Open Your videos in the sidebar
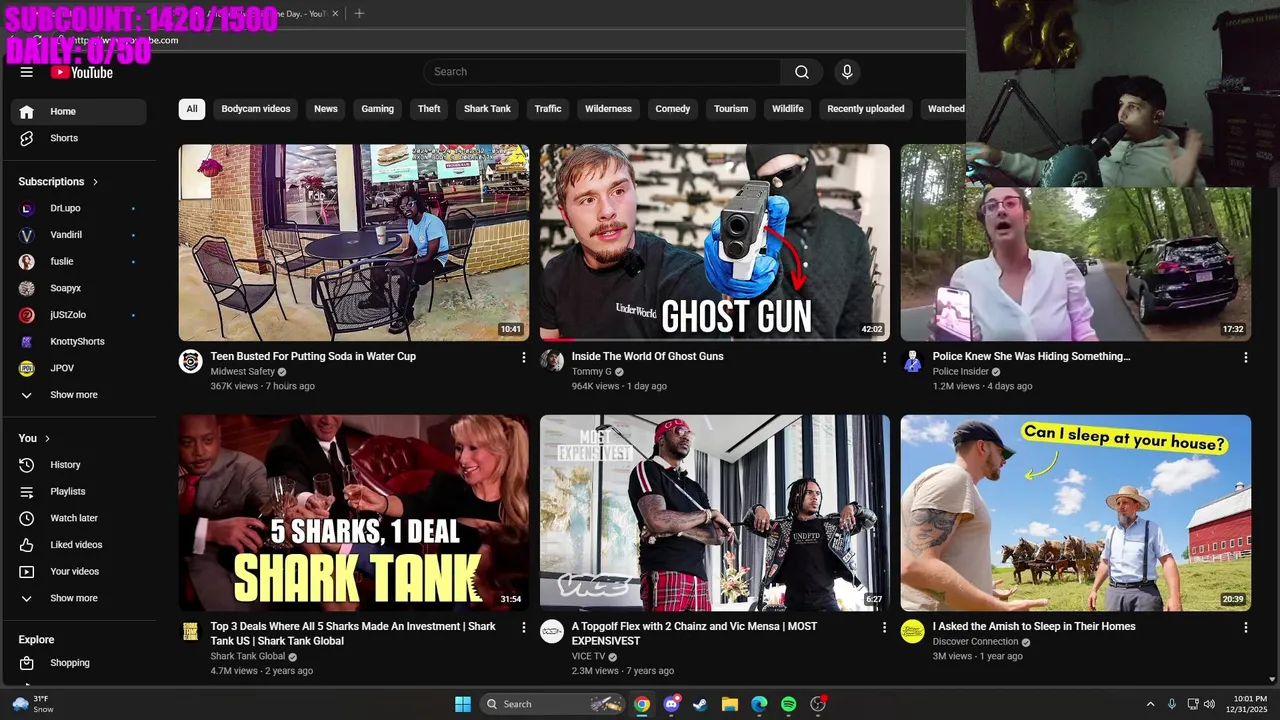The width and height of the screenshot is (1280, 720). [x=79, y=571]
